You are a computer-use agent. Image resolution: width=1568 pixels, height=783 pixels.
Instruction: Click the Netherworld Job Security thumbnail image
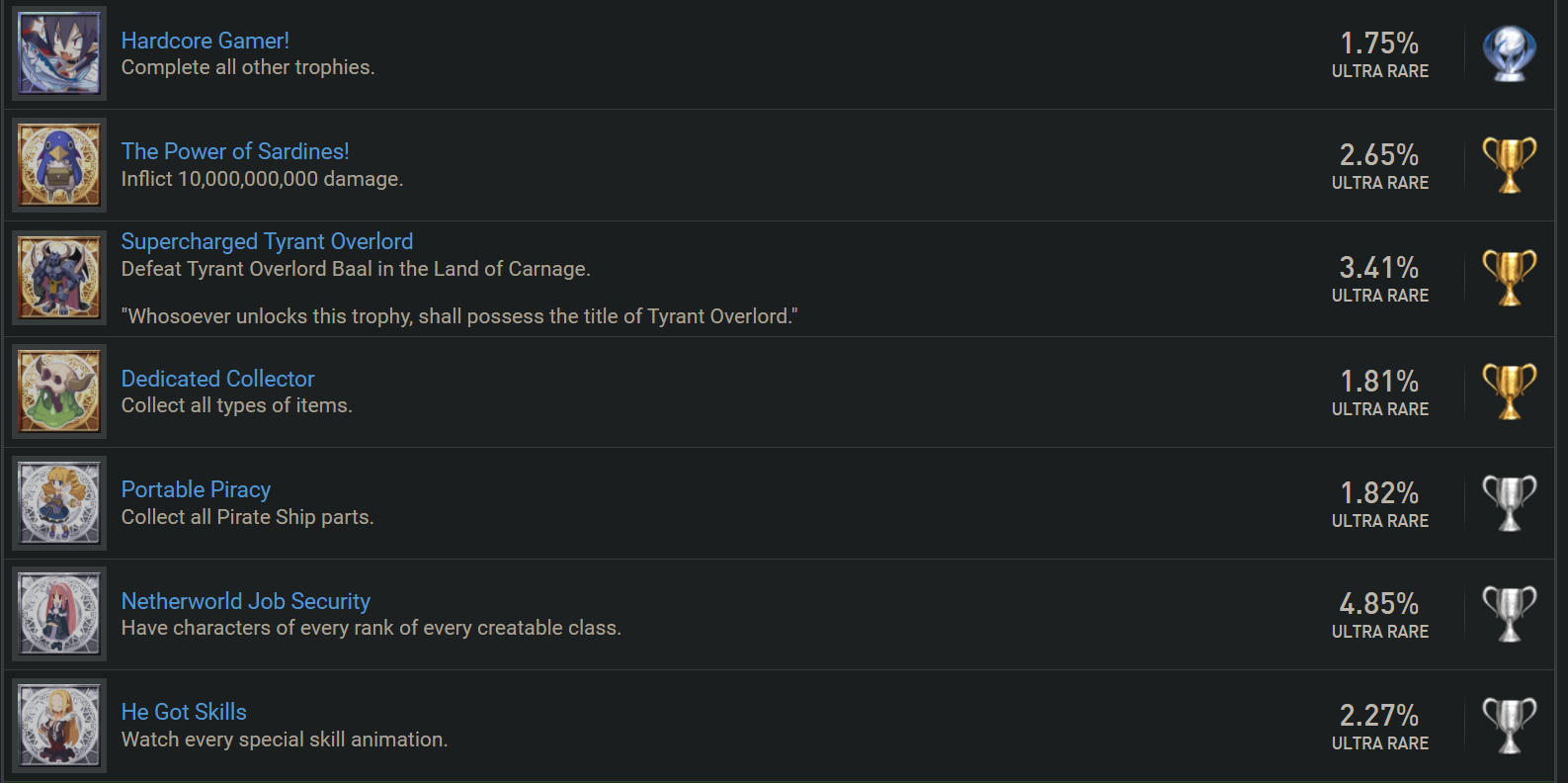click(59, 614)
